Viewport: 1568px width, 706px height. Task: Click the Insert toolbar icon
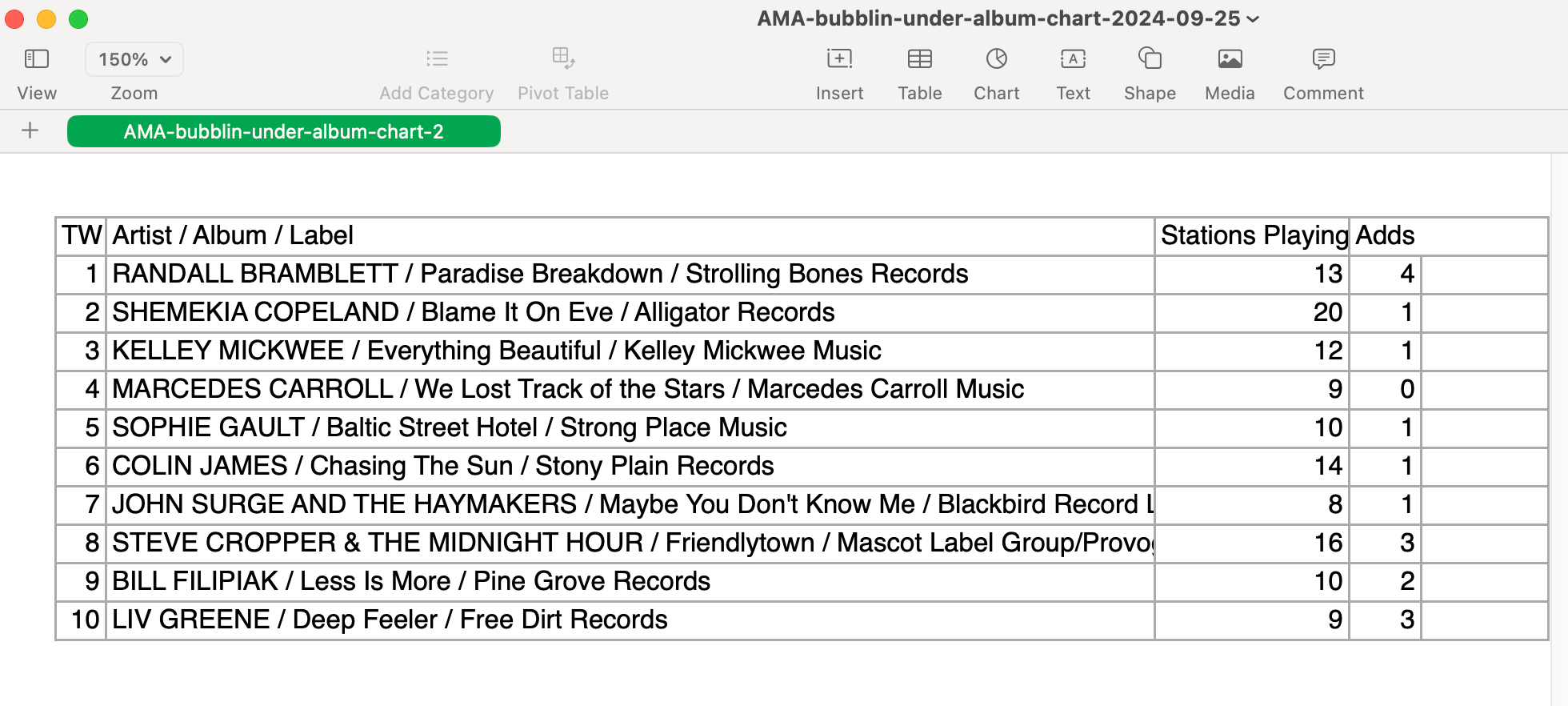(x=839, y=59)
